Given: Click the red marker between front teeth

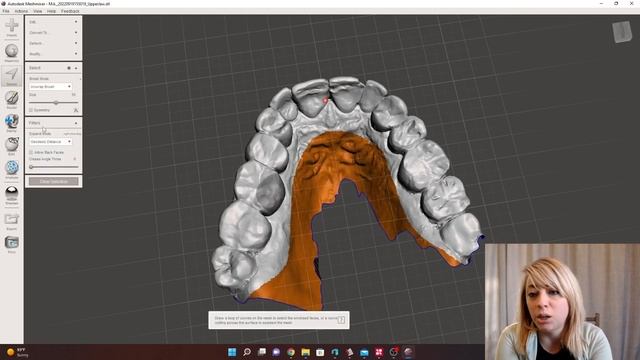Looking at the screenshot, I should pos(325,100).
